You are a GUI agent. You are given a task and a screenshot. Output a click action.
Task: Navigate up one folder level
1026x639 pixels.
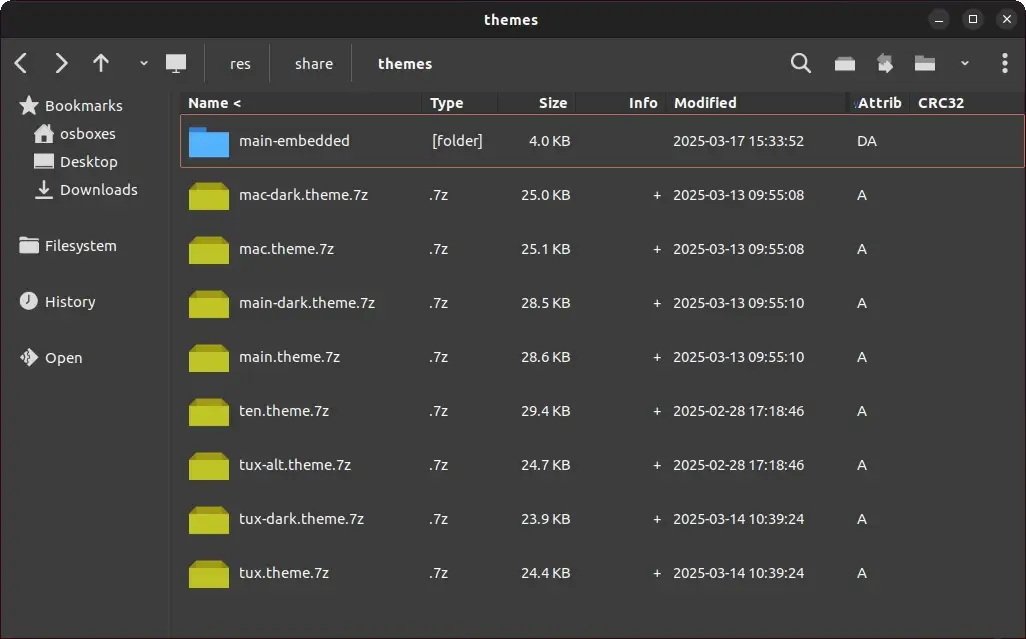click(x=101, y=64)
